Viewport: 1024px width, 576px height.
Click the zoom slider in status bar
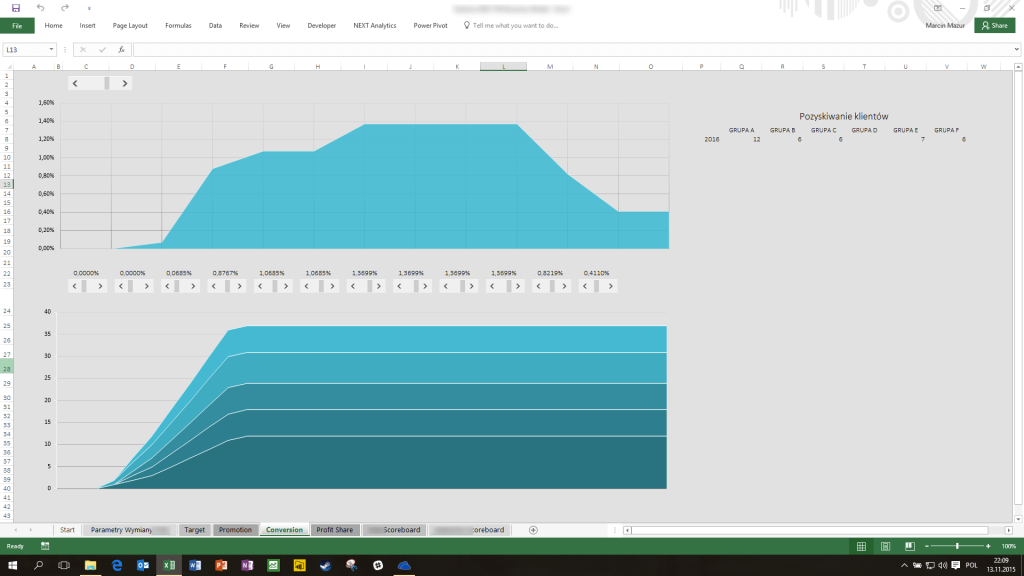tap(957, 546)
